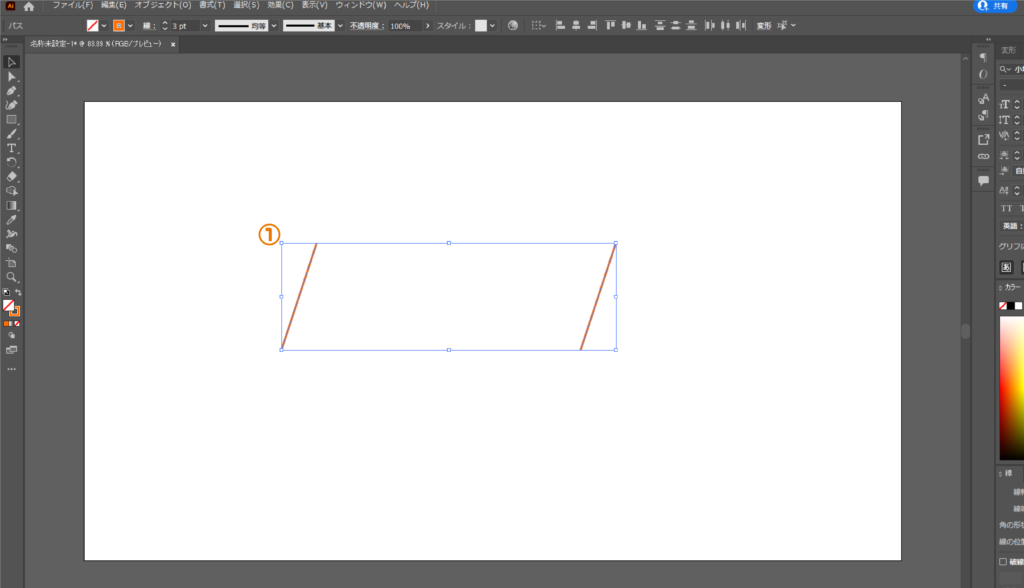
Task: Select the Artboard tool
Action: pyautogui.click(x=11, y=263)
